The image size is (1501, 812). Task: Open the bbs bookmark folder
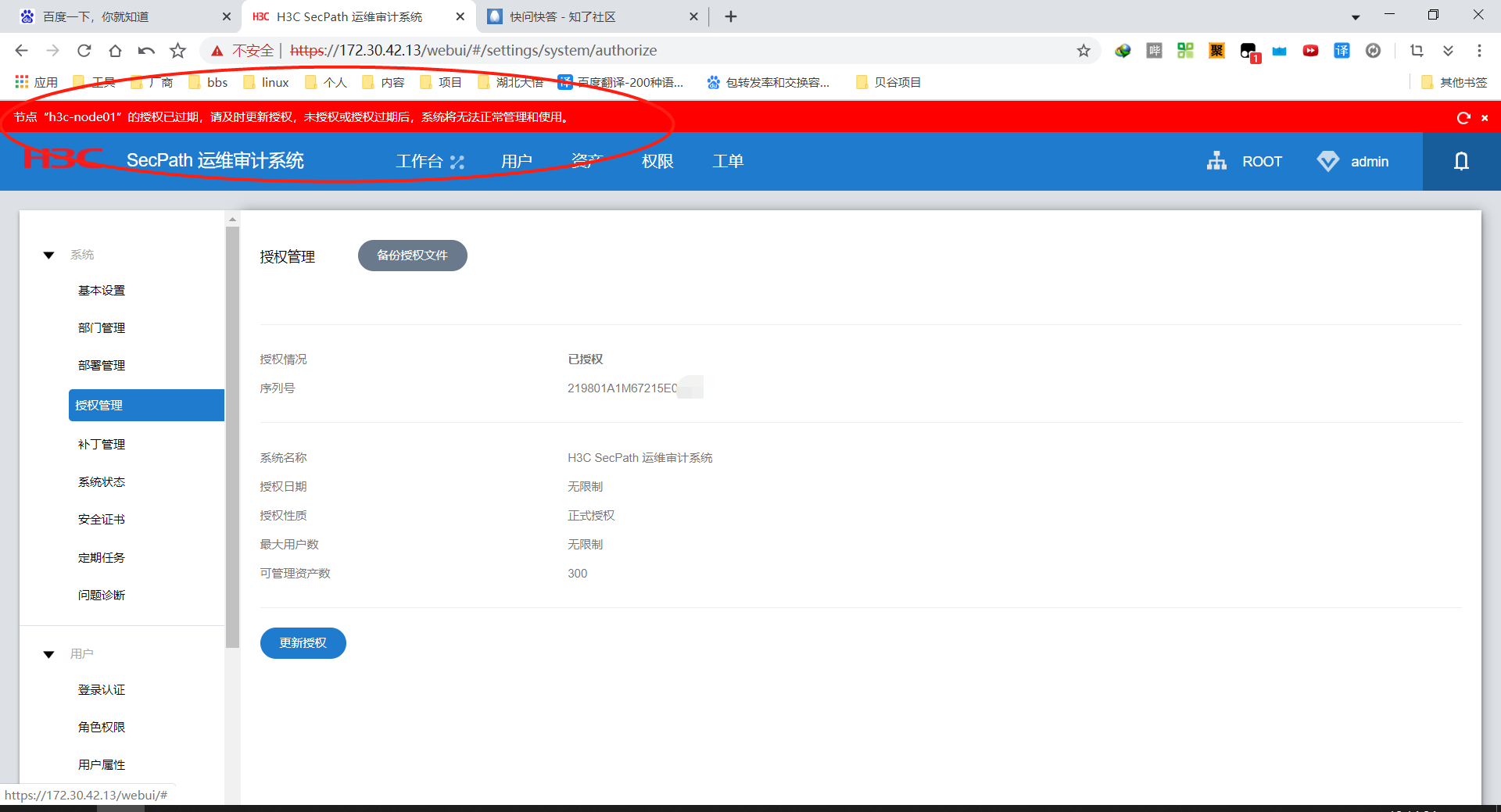[209, 82]
